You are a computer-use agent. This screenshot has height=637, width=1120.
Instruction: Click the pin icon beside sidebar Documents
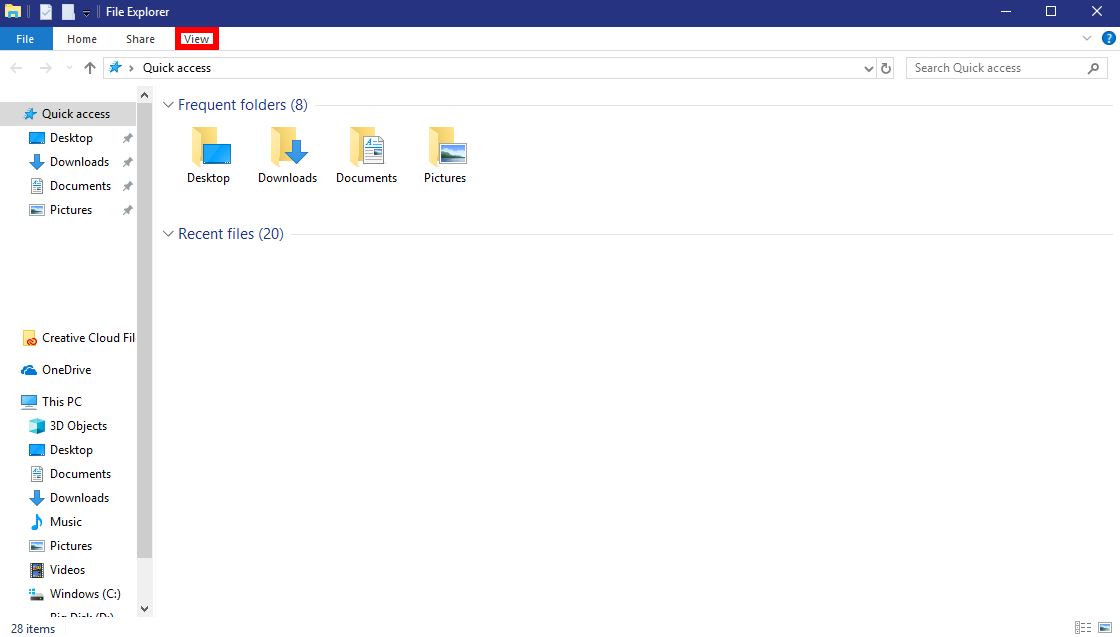(x=127, y=186)
